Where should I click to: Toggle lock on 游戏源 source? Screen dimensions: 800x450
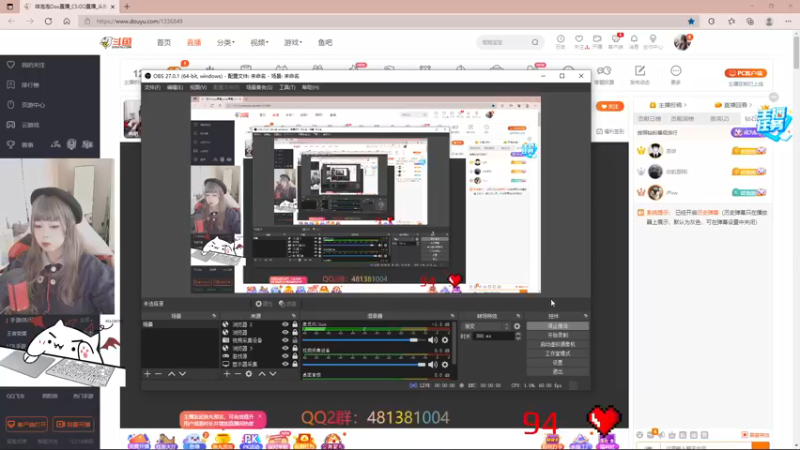[295, 356]
